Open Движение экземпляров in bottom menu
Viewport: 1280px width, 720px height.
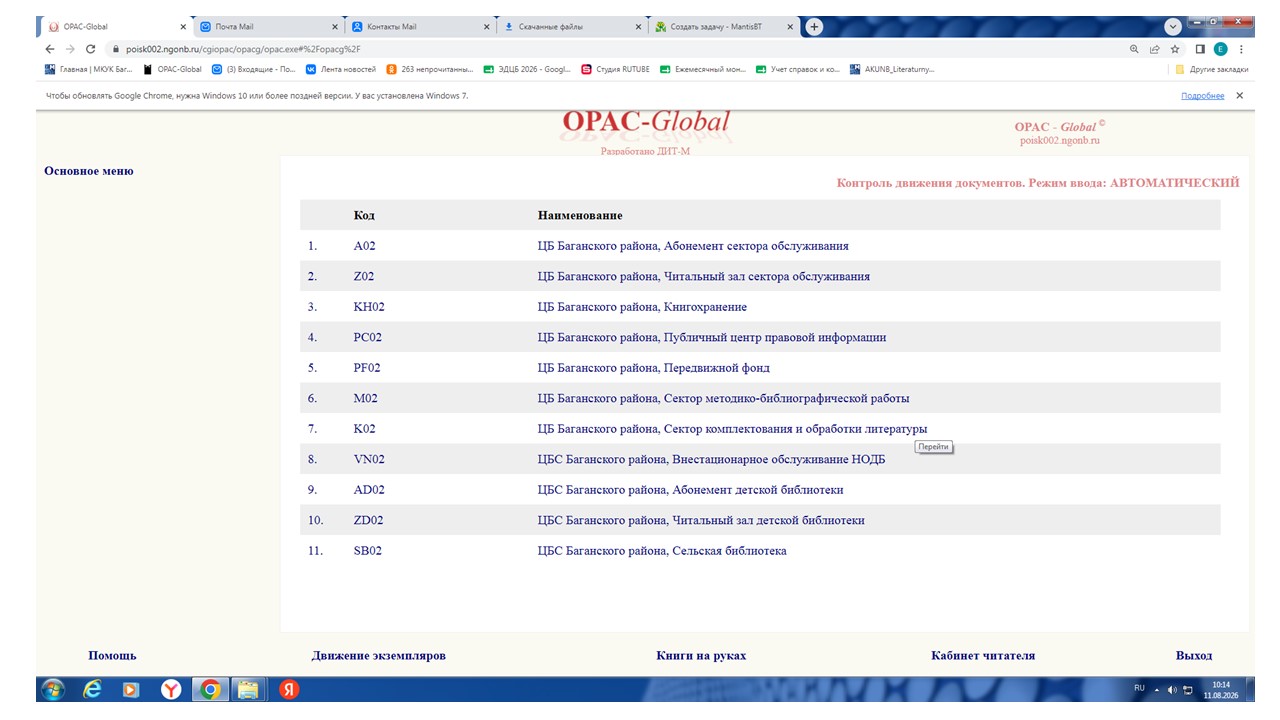(378, 656)
